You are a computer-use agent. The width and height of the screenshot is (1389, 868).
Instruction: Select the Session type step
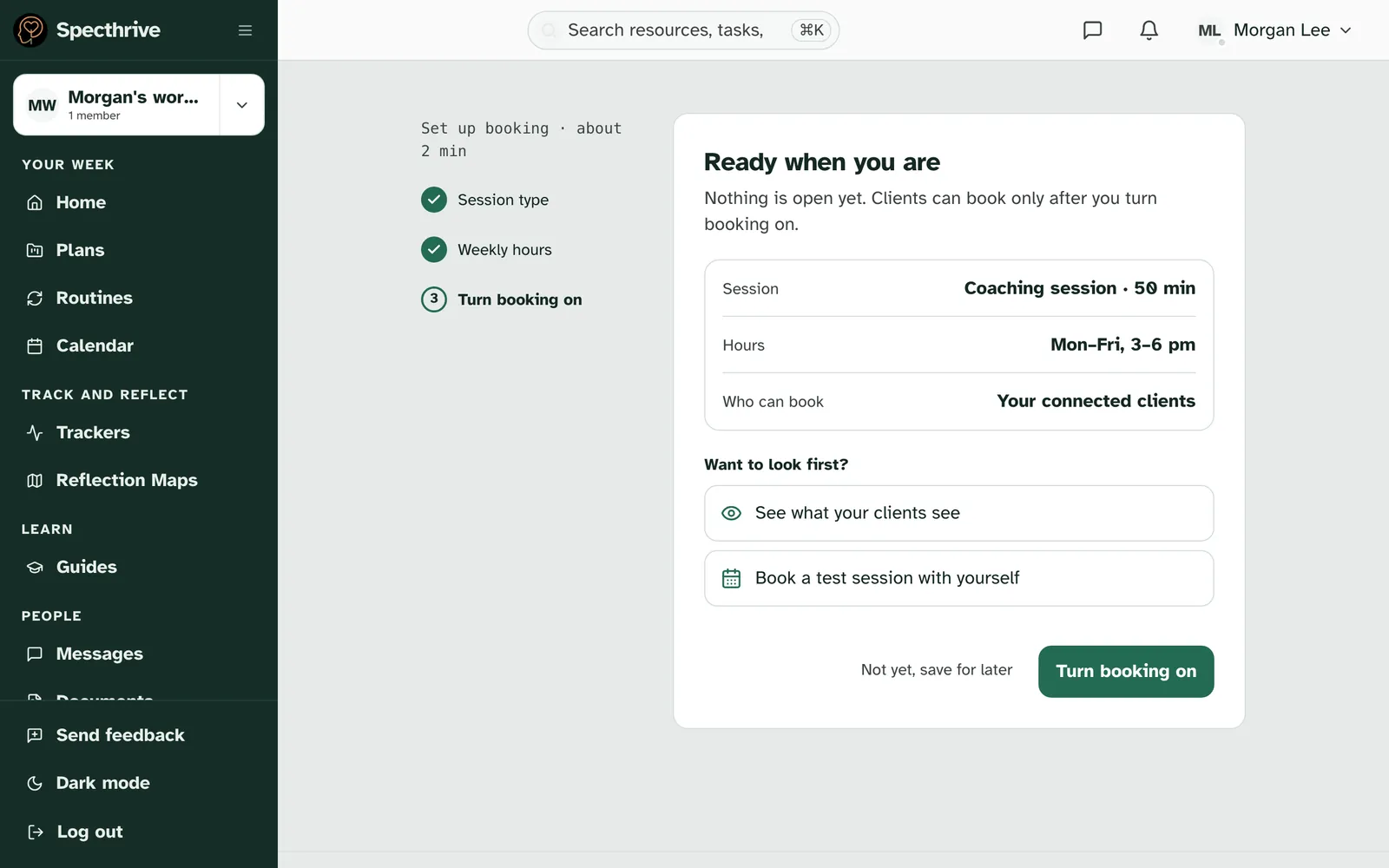coord(504,200)
